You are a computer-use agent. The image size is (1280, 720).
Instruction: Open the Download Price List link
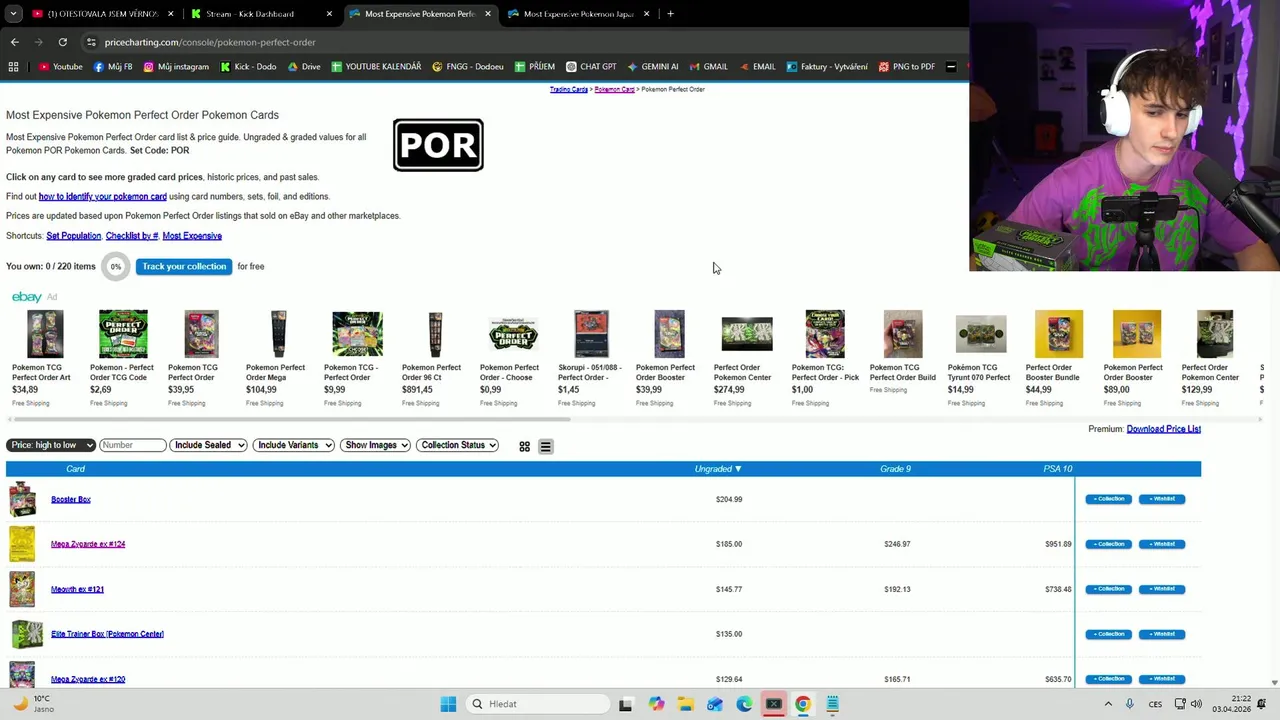tap(1163, 429)
